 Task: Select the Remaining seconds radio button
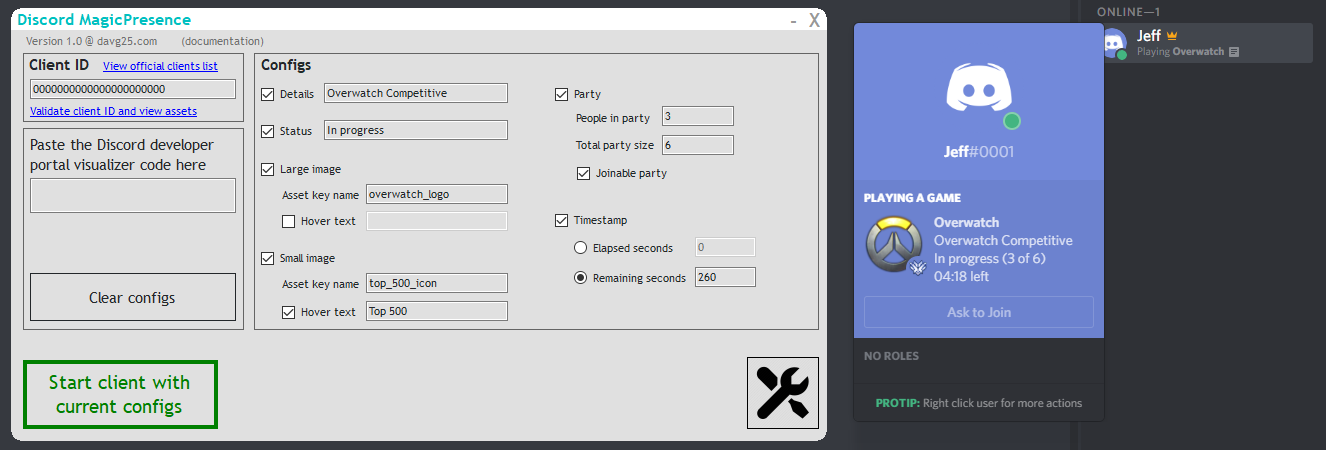tap(580, 278)
